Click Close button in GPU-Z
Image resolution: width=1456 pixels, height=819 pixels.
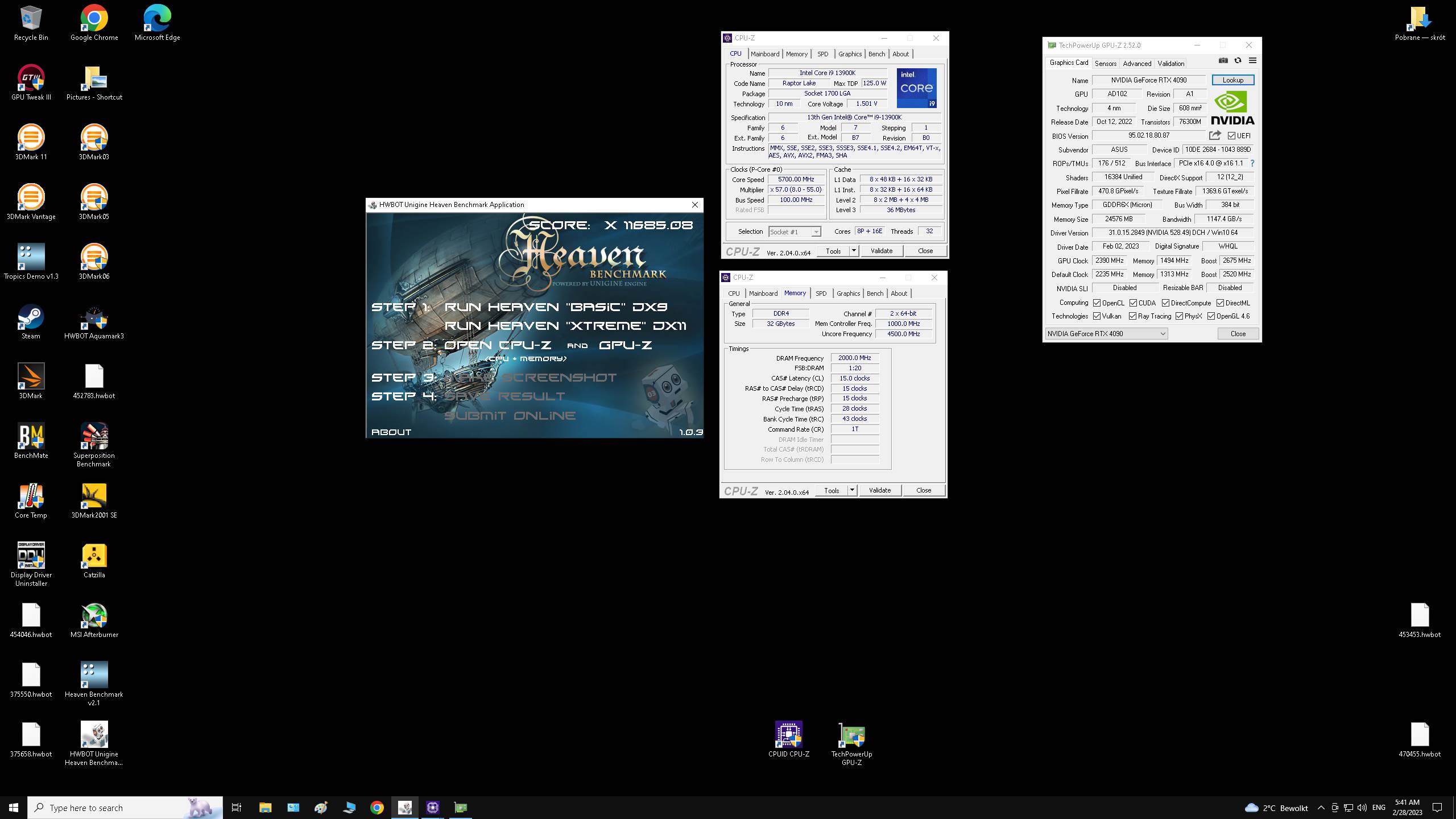1238,334
